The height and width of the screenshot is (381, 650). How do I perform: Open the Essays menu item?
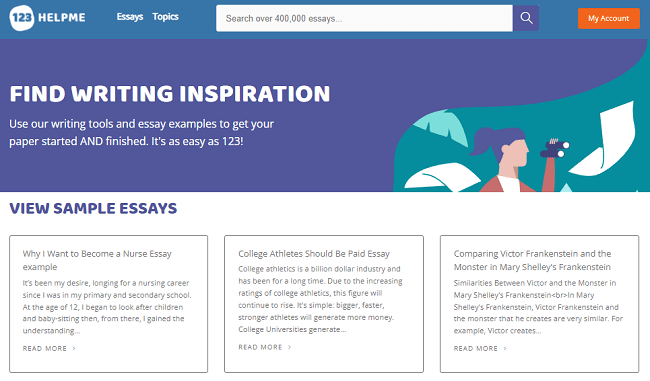click(130, 17)
